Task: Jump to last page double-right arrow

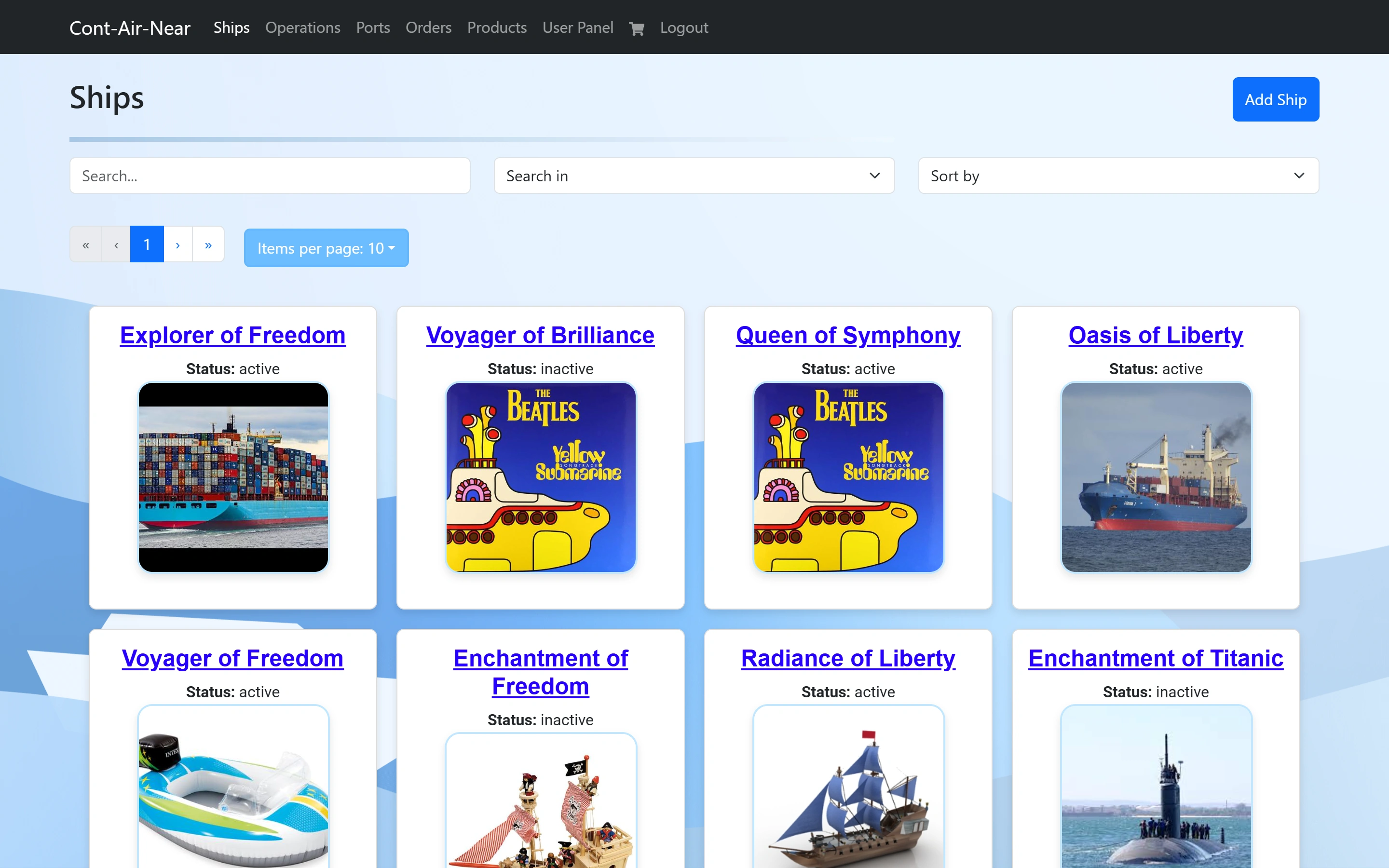Action: pos(208,244)
